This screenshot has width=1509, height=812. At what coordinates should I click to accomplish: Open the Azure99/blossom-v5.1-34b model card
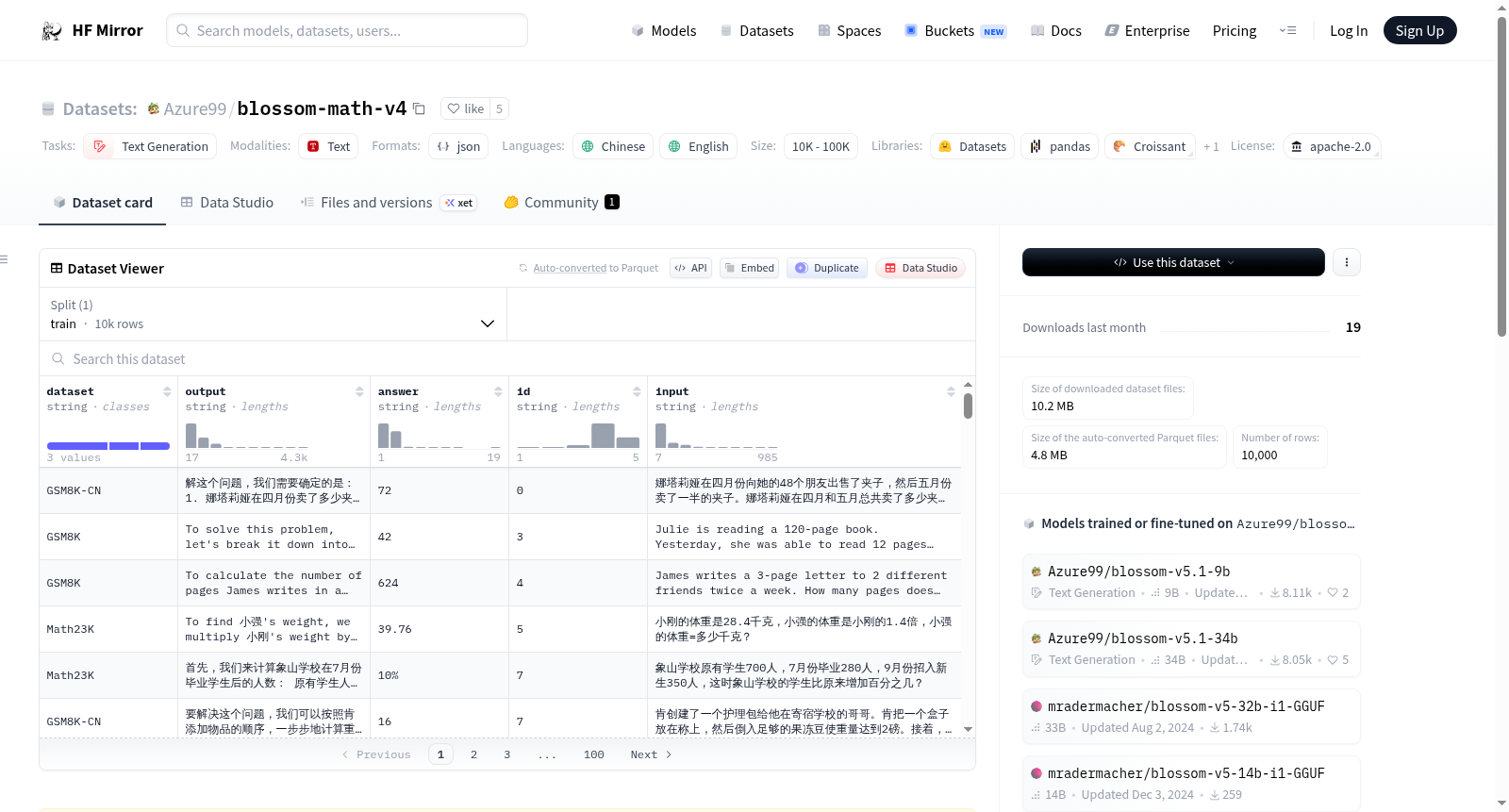coord(1191,649)
